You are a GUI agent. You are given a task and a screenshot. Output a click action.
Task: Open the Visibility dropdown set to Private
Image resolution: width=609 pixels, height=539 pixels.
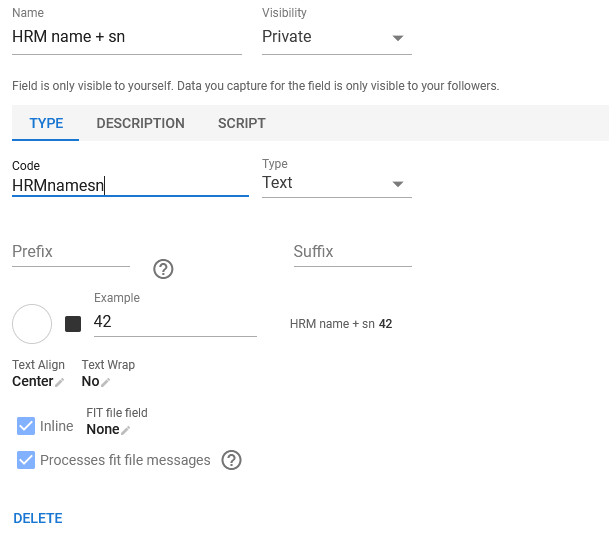tap(336, 37)
